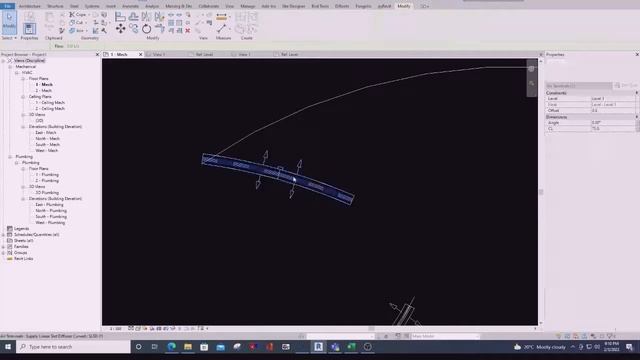Viewport: 640px width, 360px height.
Task: Open the Annotate ribbon tab
Action: click(x=131, y=6)
